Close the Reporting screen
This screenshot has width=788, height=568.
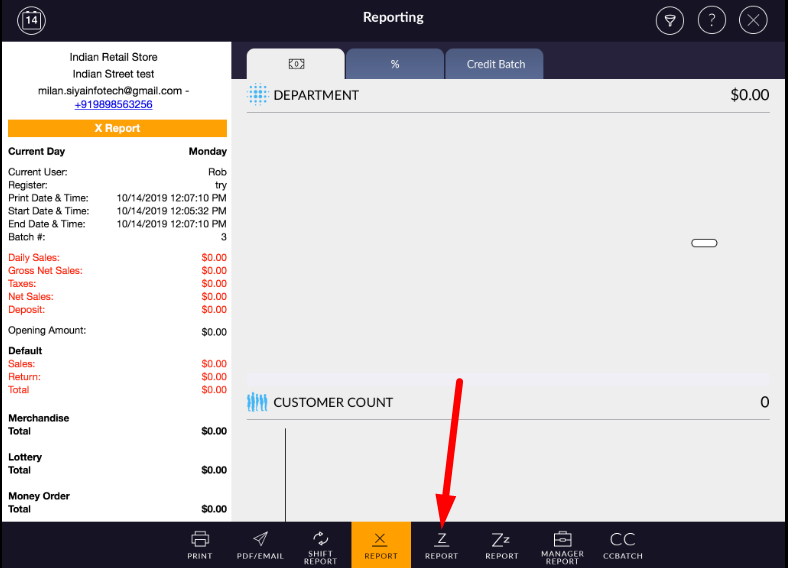point(753,20)
